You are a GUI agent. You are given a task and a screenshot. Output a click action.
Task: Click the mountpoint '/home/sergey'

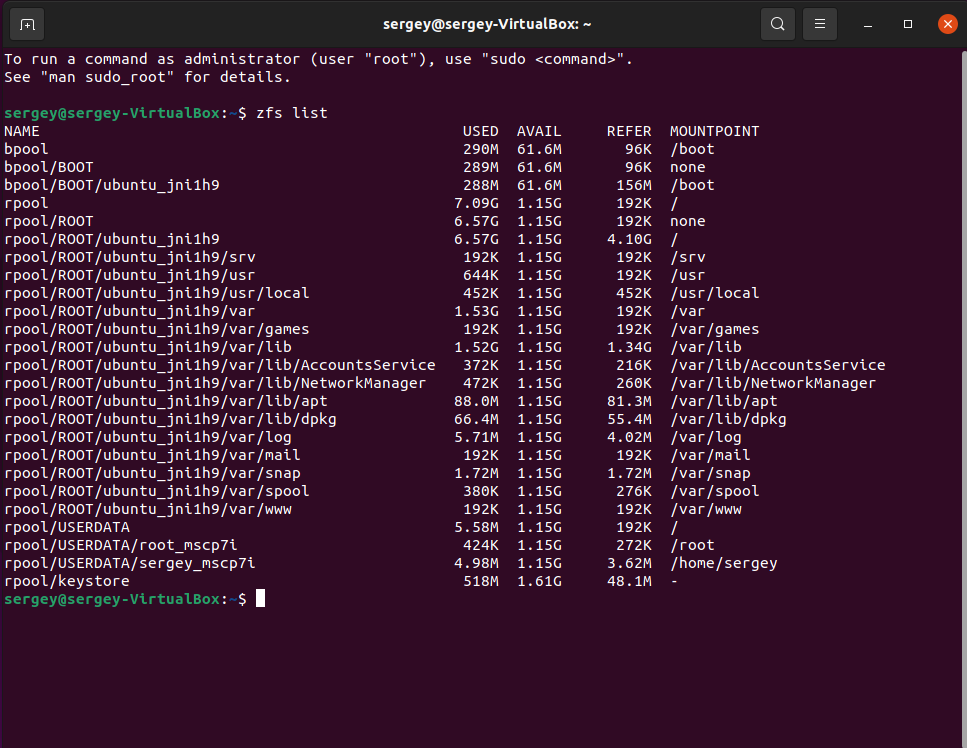(724, 563)
